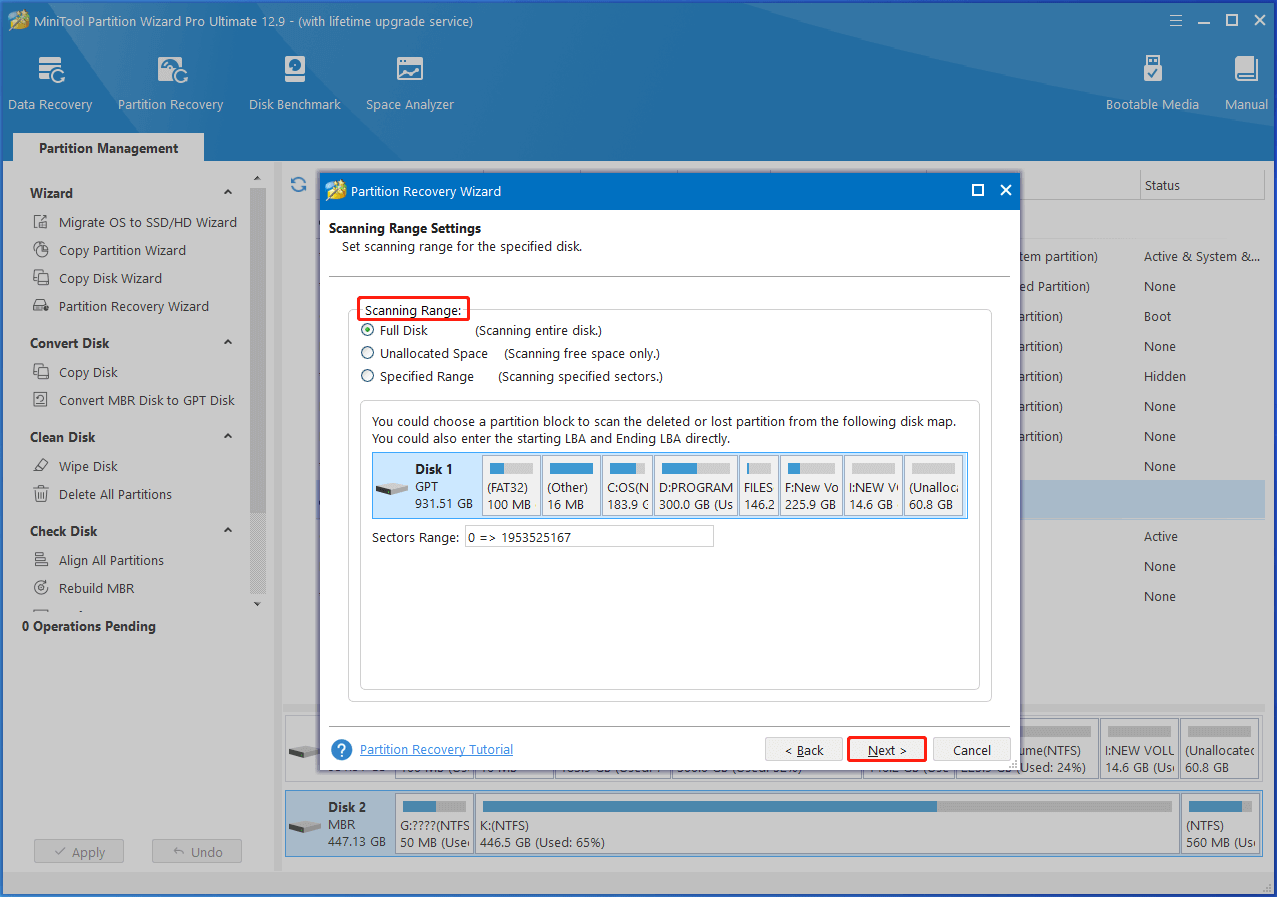The height and width of the screenshot is (897, 1277).
Task: Launch Partition Recovery from the toolbar
Action: click(x=170, y=83)
